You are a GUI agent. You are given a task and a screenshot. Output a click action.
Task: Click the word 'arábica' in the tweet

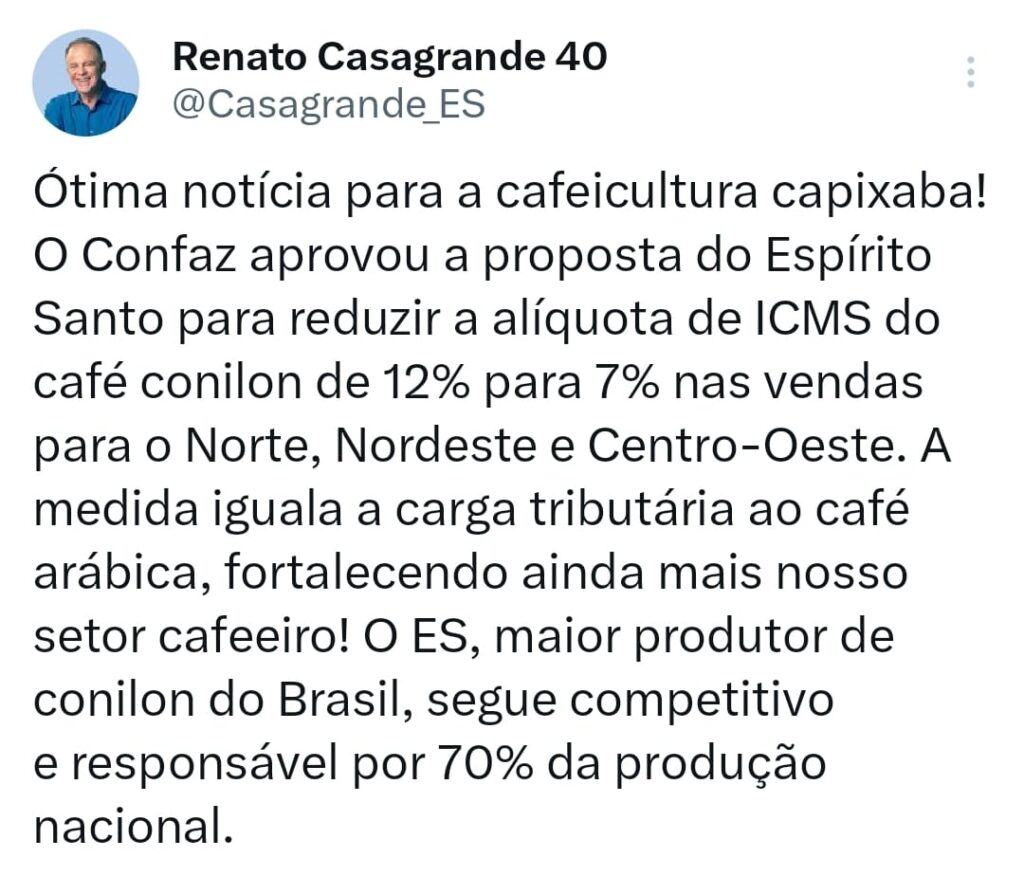122,573
